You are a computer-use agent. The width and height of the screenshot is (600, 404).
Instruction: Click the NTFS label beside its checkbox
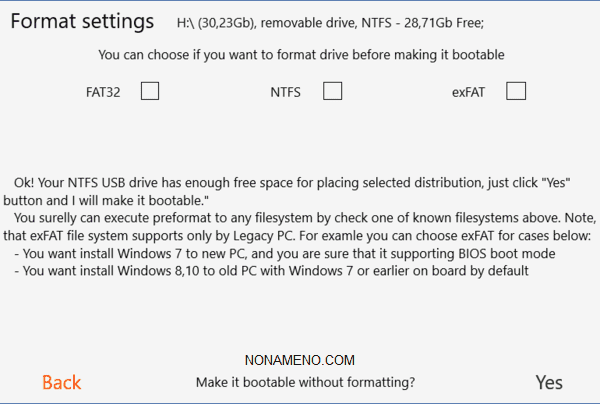286,93
